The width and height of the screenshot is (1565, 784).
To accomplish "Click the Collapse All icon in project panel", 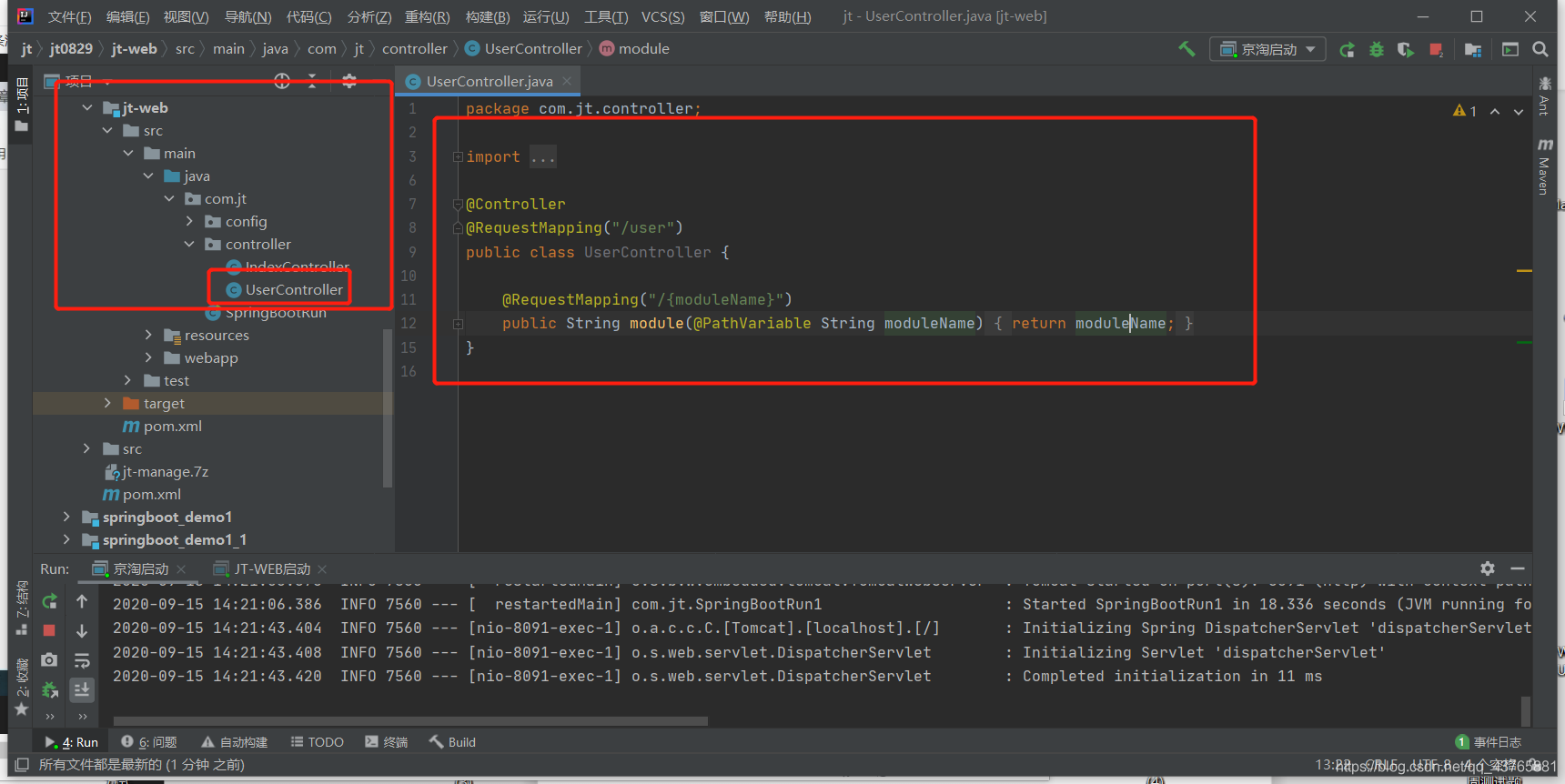I will coord(312,82).
